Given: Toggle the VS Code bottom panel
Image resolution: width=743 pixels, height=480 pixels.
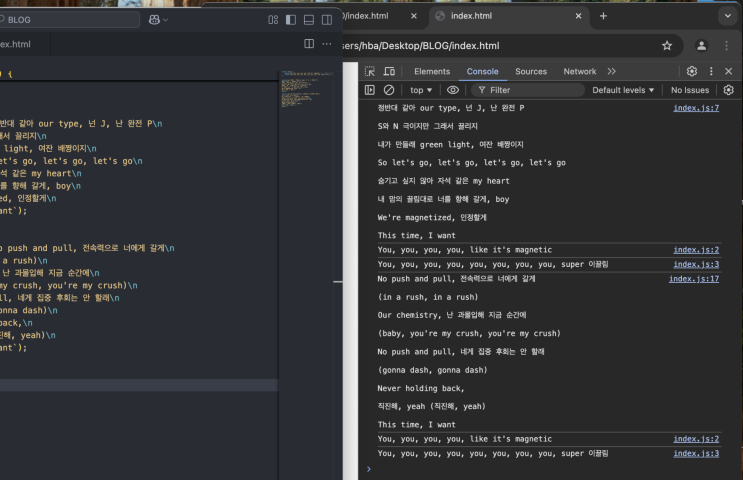Looking at the screenshot, I should tap(309, 20).
